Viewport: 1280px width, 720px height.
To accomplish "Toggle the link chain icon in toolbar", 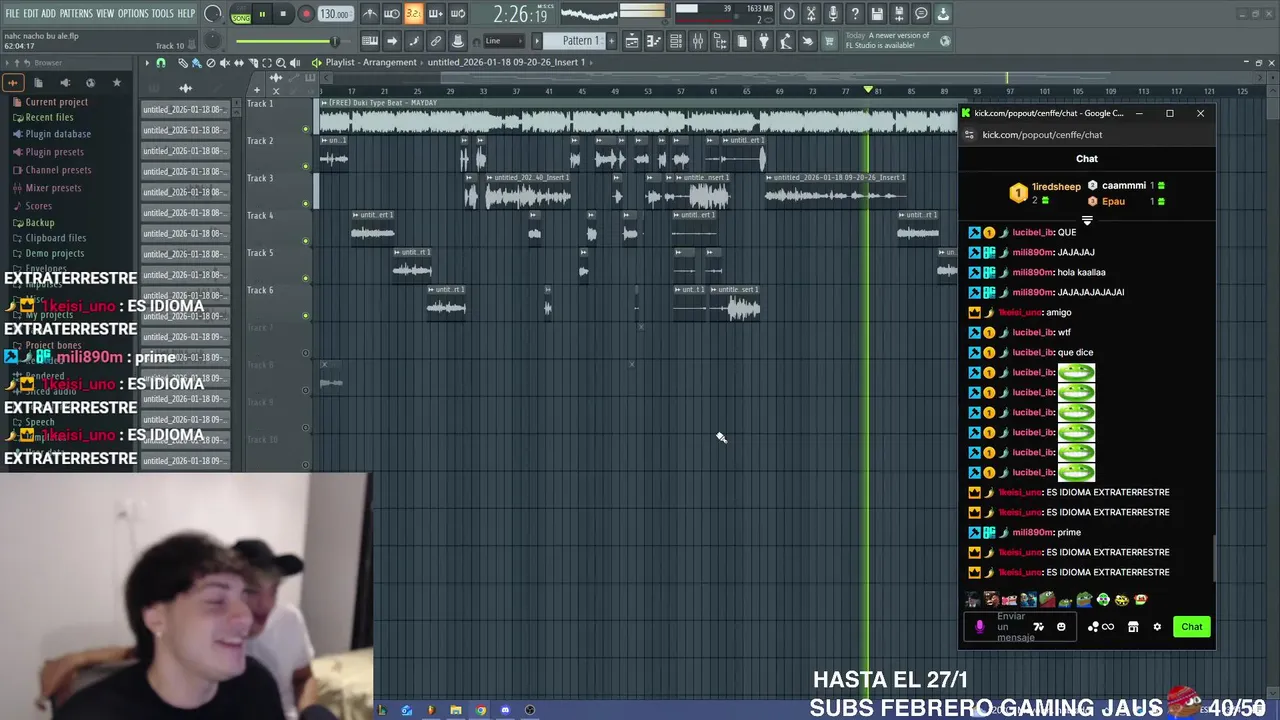I will coord(436,41).
